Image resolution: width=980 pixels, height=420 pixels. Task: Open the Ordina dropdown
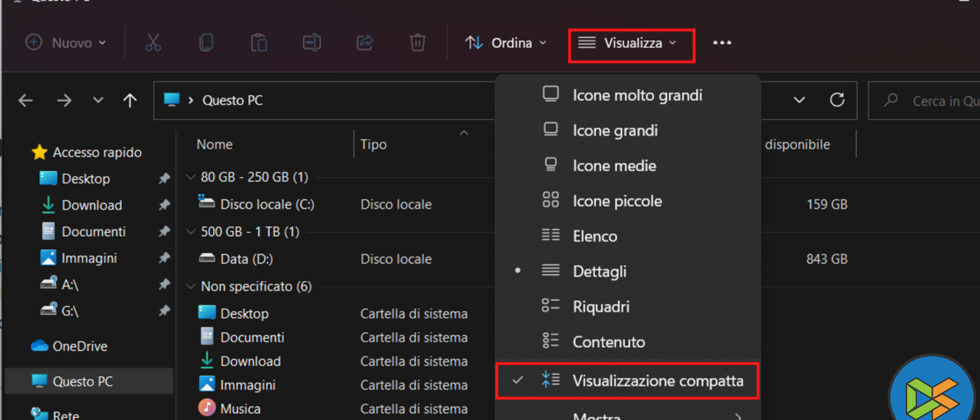pyautogui.click(x=506, y=43)
